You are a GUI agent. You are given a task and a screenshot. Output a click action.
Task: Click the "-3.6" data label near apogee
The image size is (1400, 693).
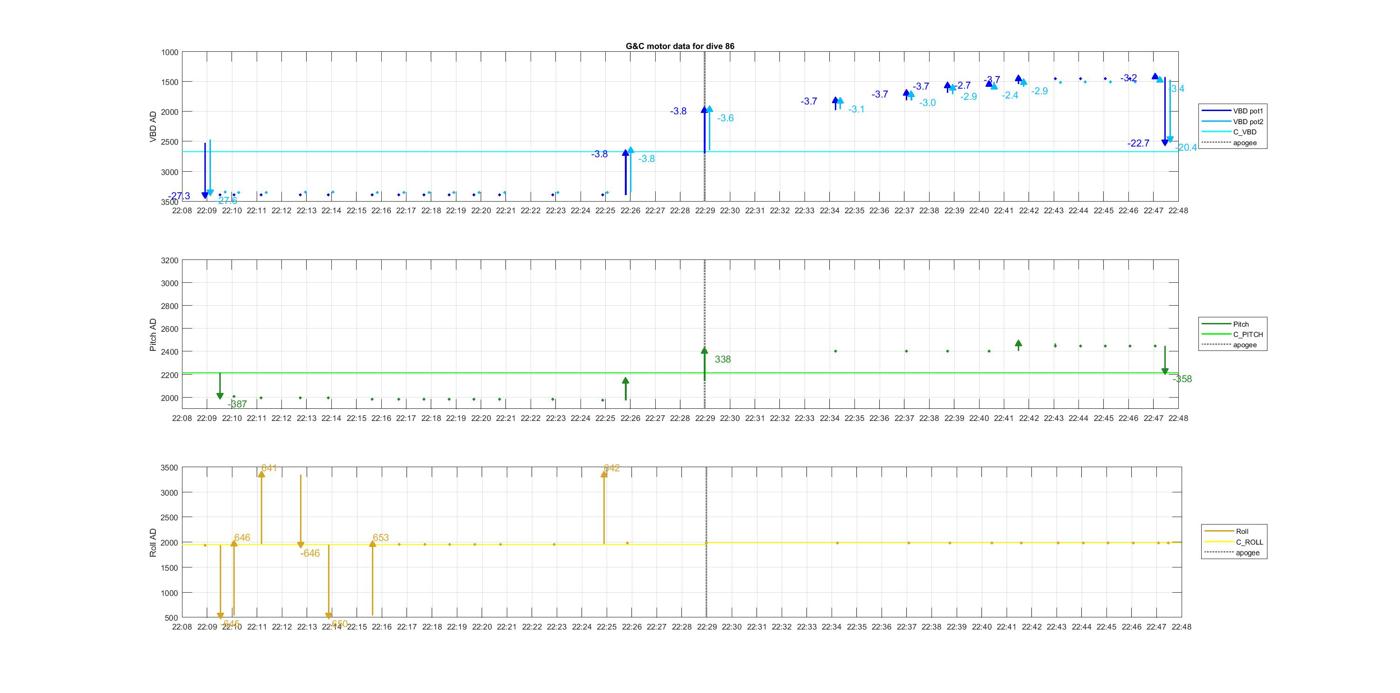coord(725,118)
